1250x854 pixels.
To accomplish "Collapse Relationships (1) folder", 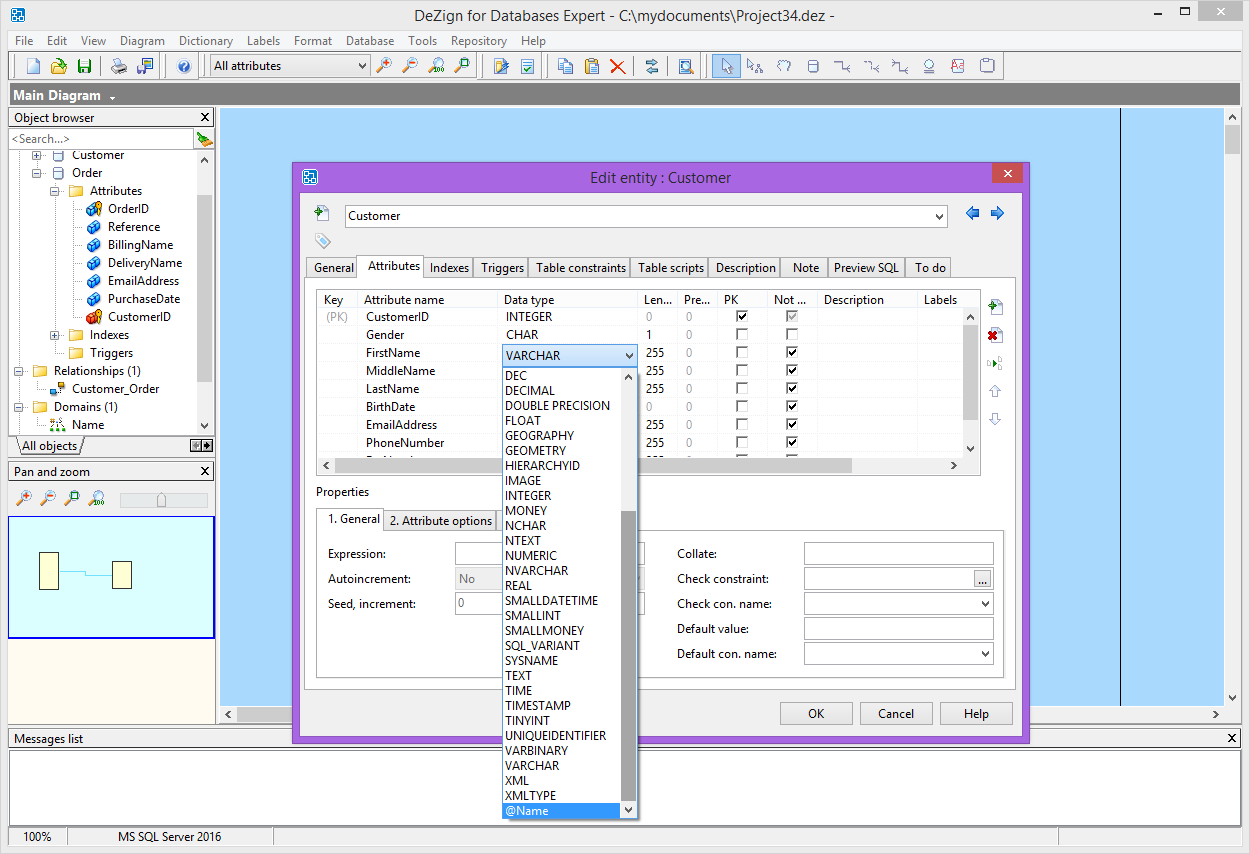I will (19, 371).
